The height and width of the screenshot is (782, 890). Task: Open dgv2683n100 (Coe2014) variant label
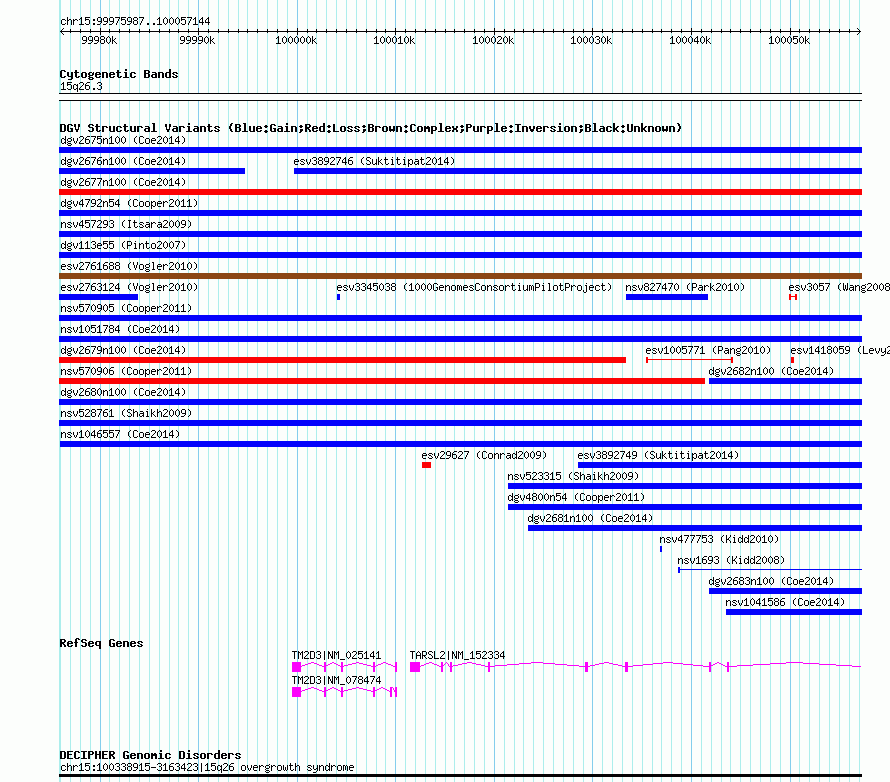[771, 581]
